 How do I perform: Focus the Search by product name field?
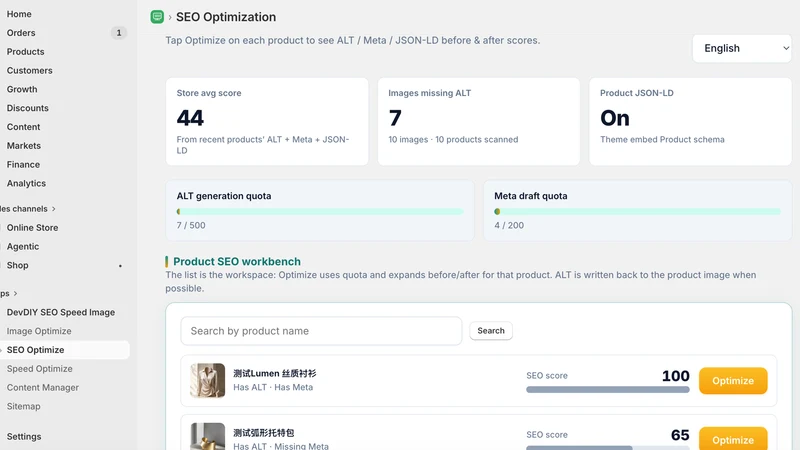321,331
